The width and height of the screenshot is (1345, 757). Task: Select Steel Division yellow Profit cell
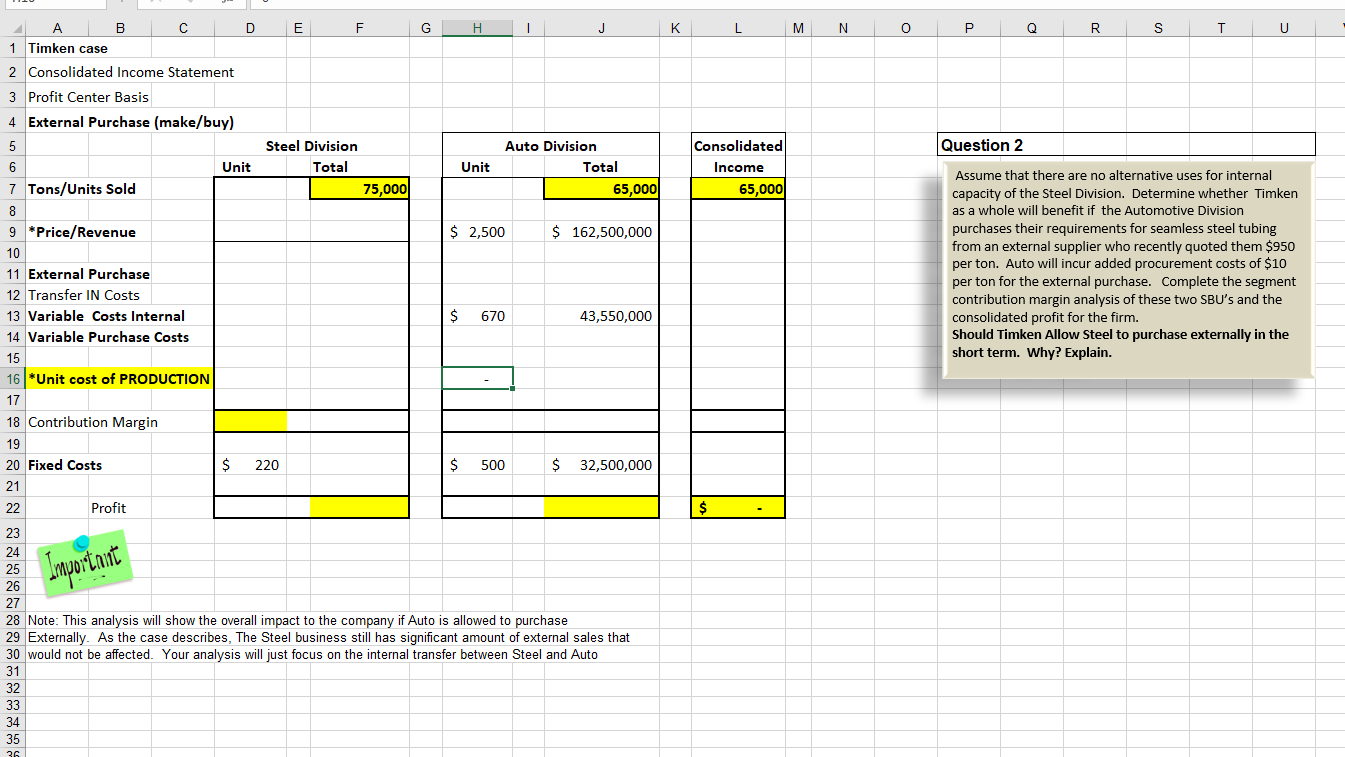pos(359,508)
